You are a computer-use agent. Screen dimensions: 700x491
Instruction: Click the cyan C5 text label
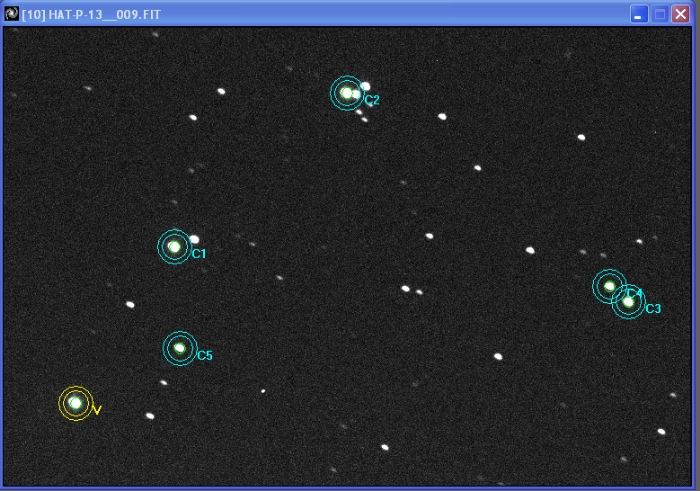tap(204, 355)
